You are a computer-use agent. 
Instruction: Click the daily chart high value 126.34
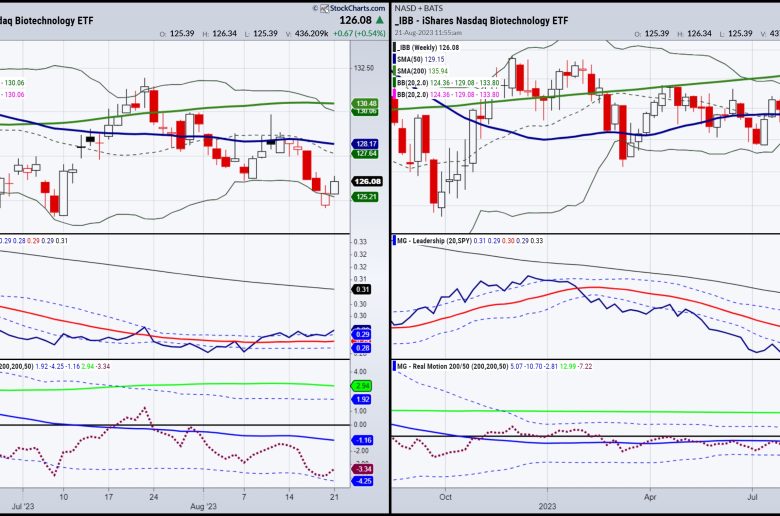(x=224, y=33)
